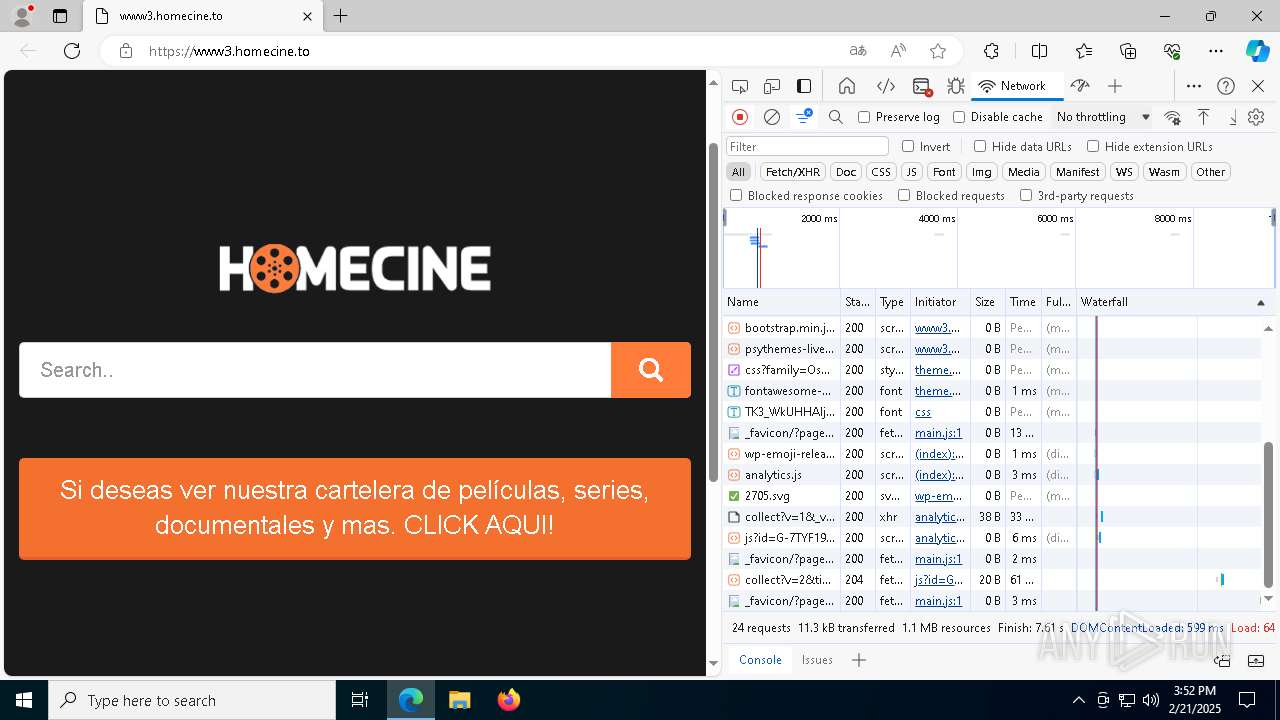Add another tool with the plus icon
1280x720 pixels.
(x=1115, y=86)
